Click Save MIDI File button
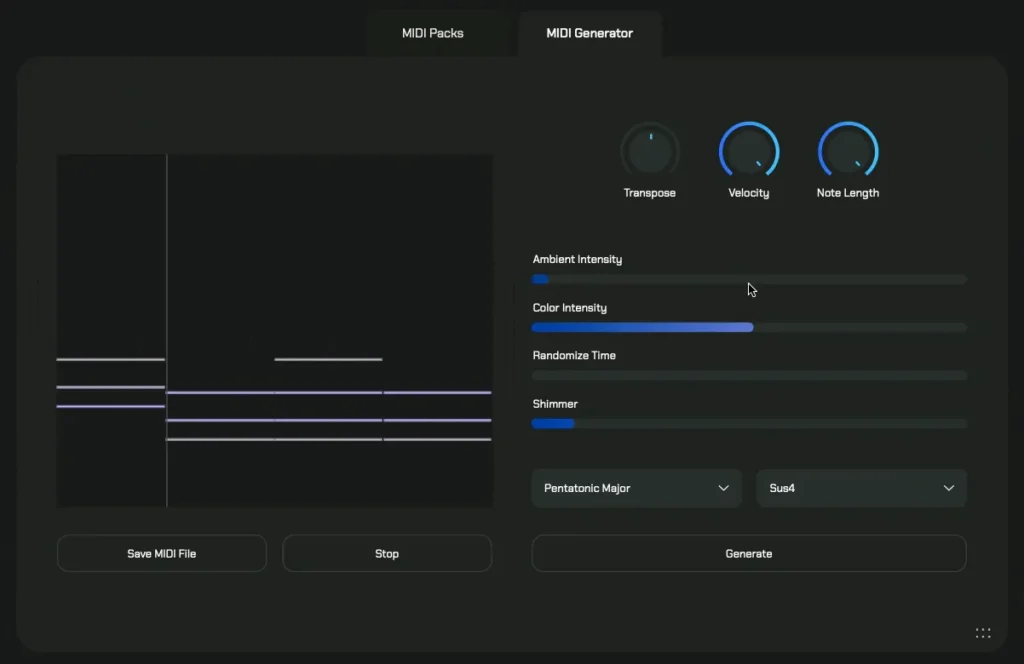 pos(162,553)
